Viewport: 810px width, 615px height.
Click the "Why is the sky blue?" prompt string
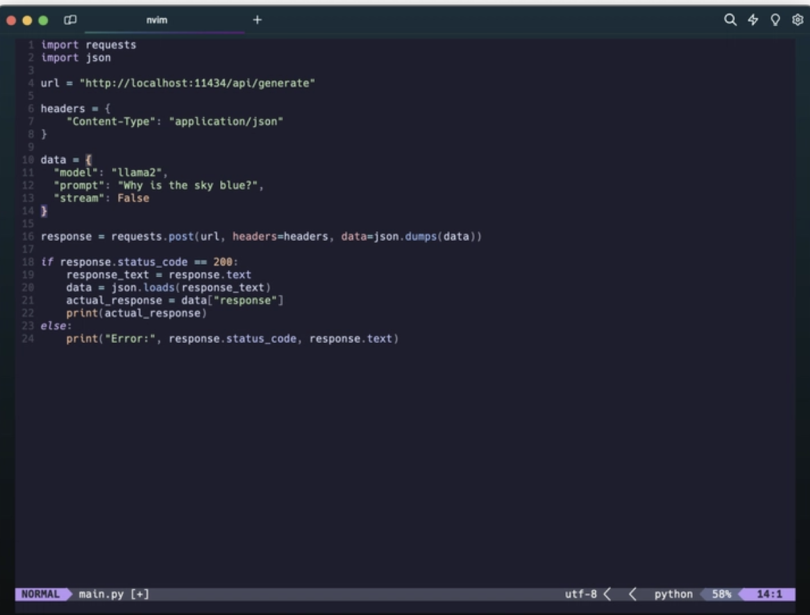(x=190, y=185)
